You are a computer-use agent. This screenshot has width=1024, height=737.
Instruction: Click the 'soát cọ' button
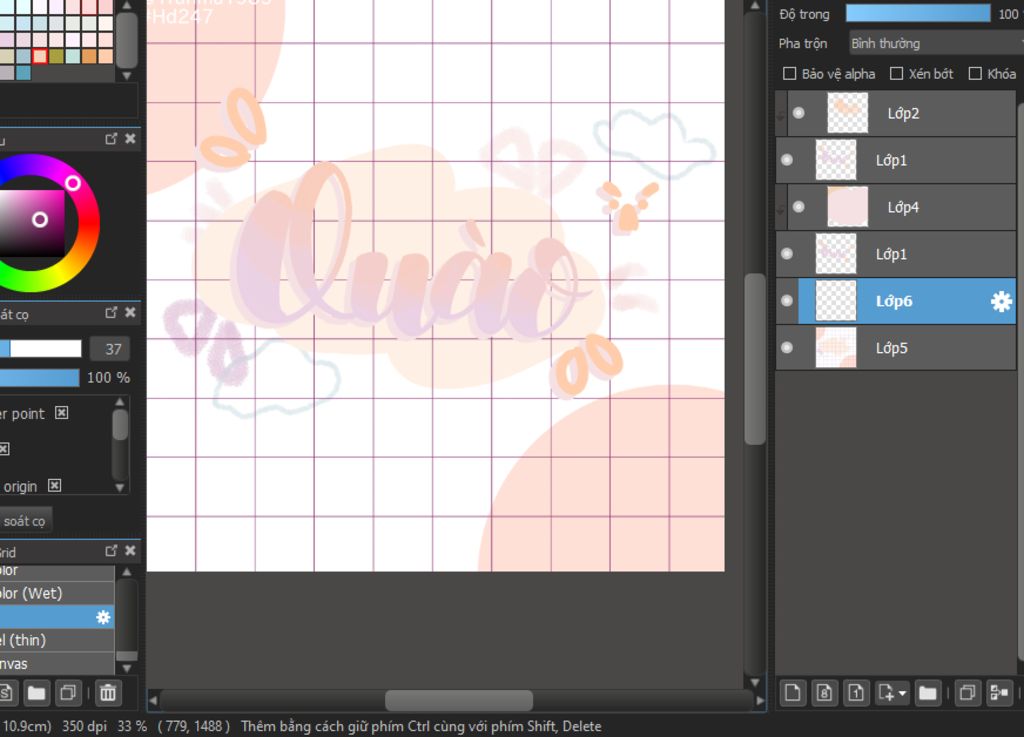[25, 521]
